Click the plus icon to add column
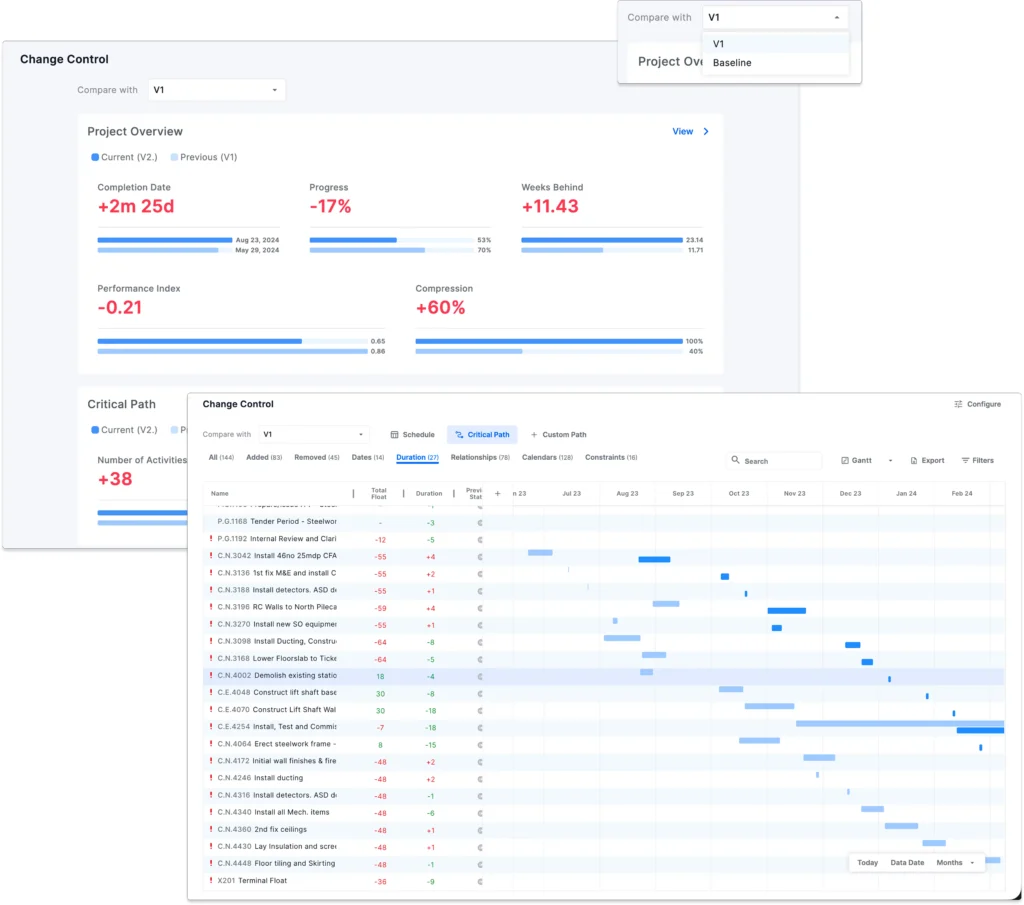 497,493
